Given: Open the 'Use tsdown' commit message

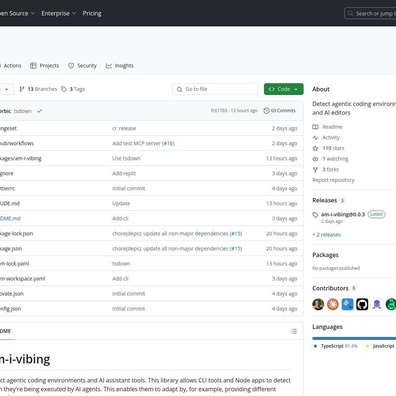Looking at the screenshot, I should coord(126,158).
